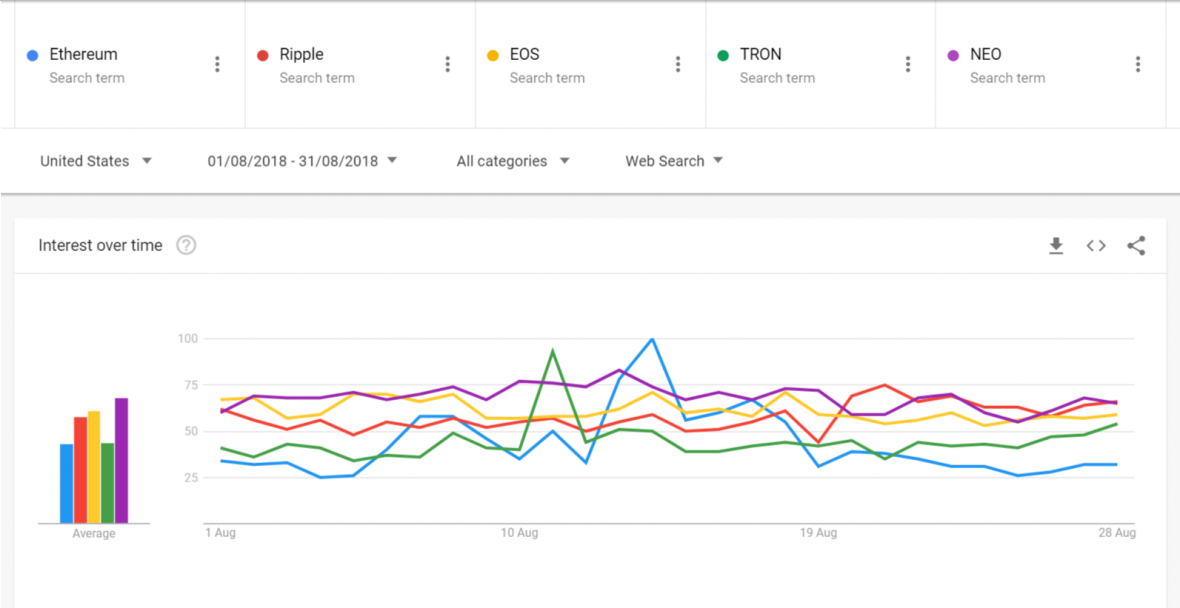
Task: Expand the All categories dropdown
Action: [x=512, y=161]
